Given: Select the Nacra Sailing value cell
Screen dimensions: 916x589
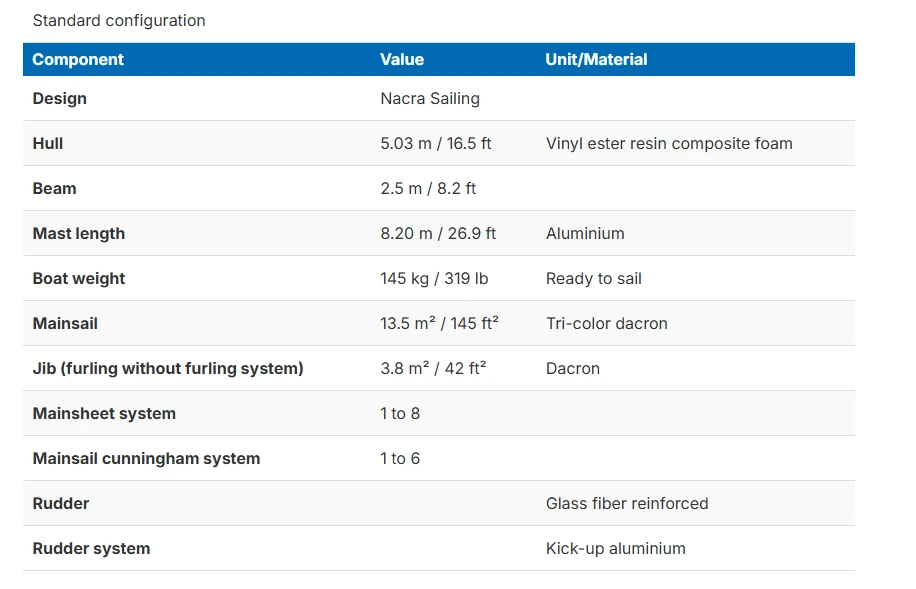Looking at the screenshot, I should 430,99.
